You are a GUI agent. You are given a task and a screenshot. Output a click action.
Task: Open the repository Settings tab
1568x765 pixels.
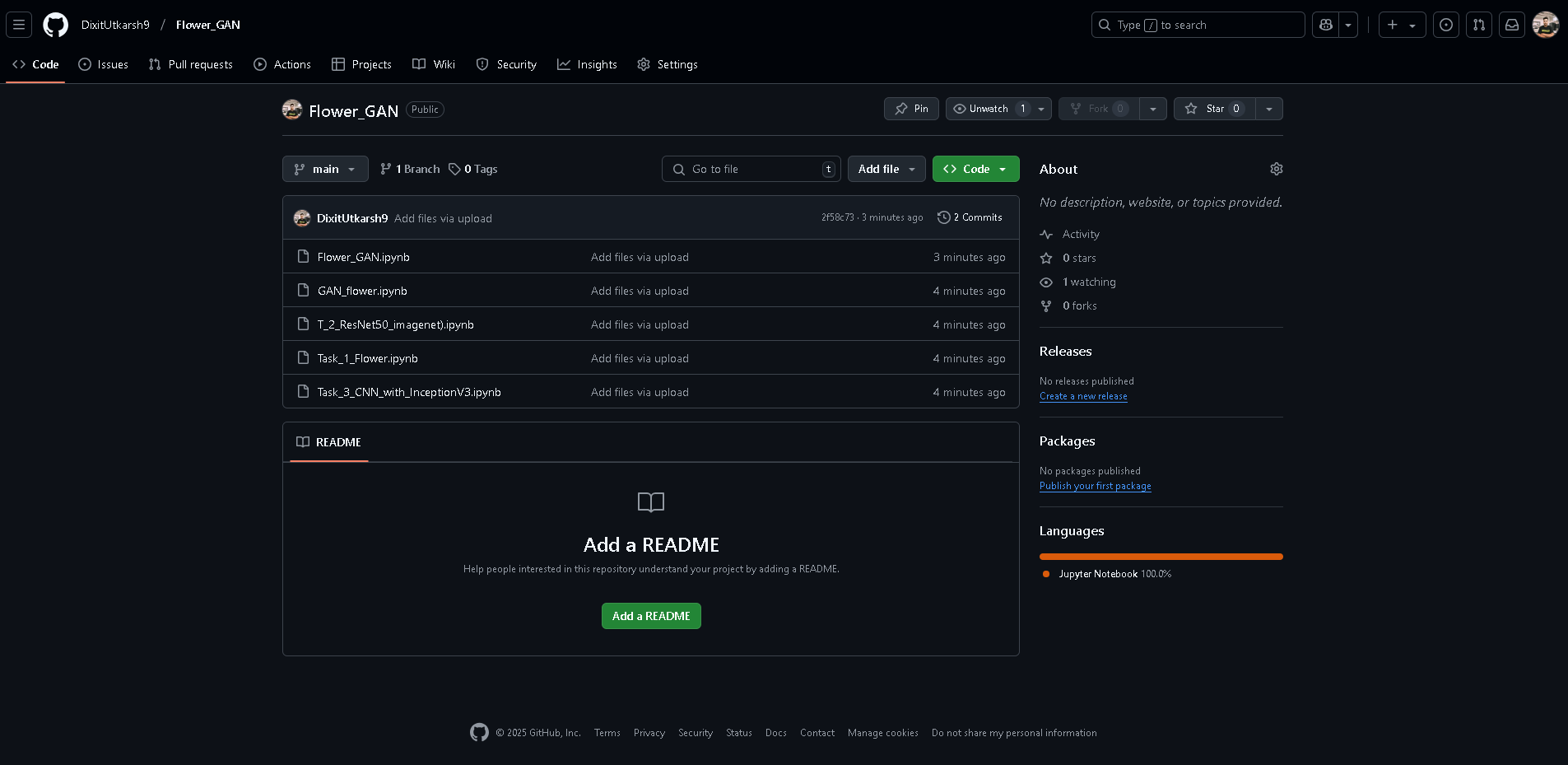tap(668, 64)
